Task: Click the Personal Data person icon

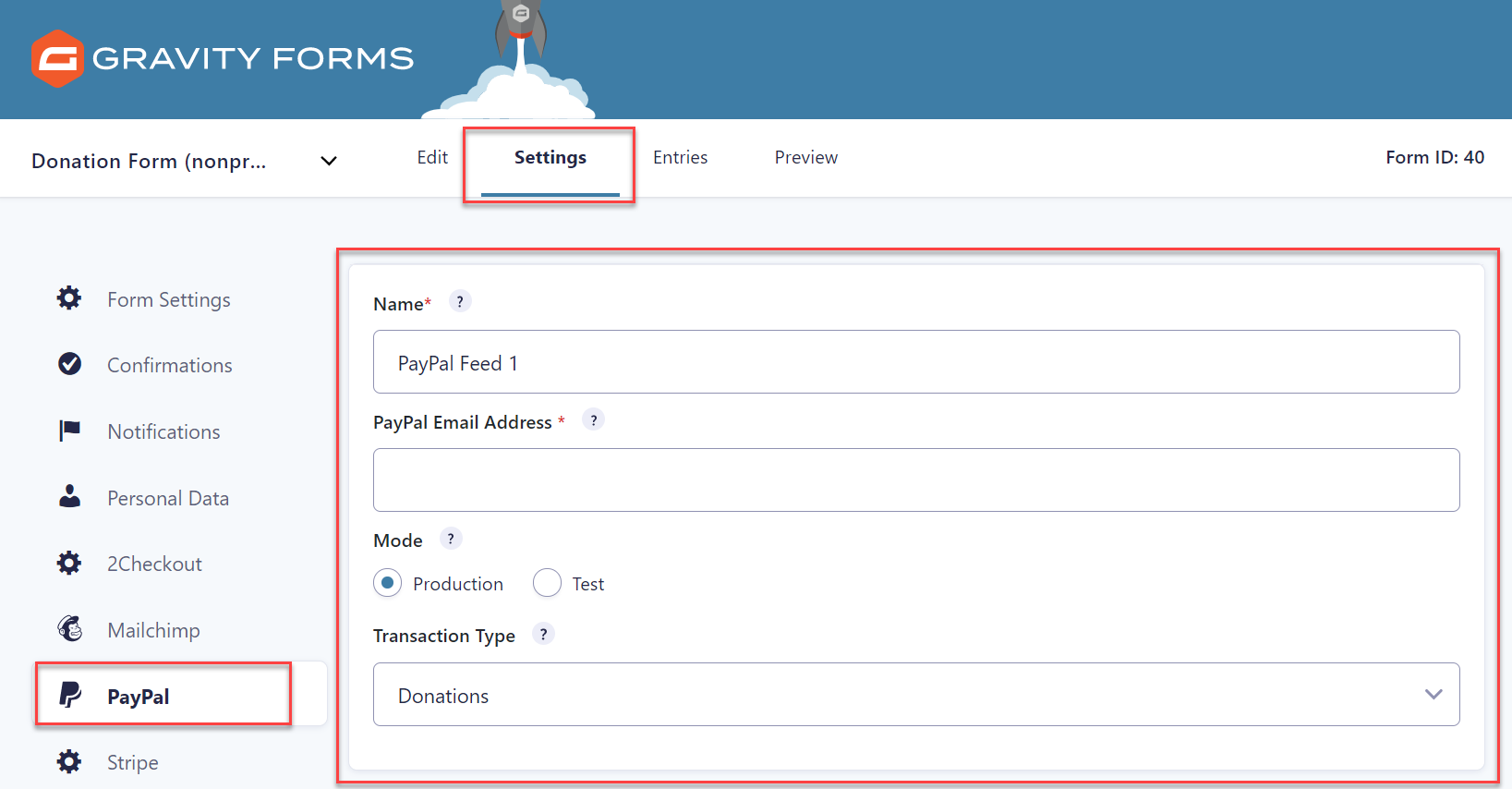Action: 69,496
